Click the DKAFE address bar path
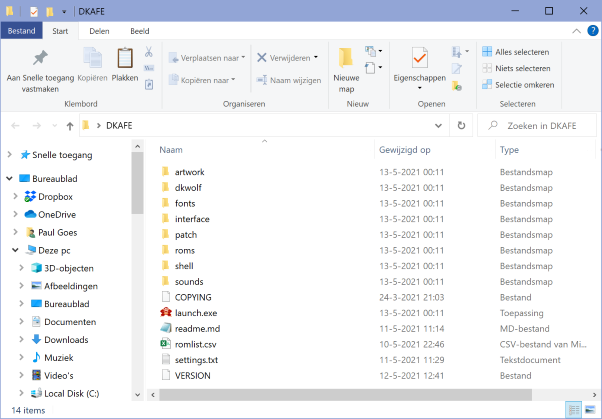This screenshot has width=602, height=419. tap(119, 126)
